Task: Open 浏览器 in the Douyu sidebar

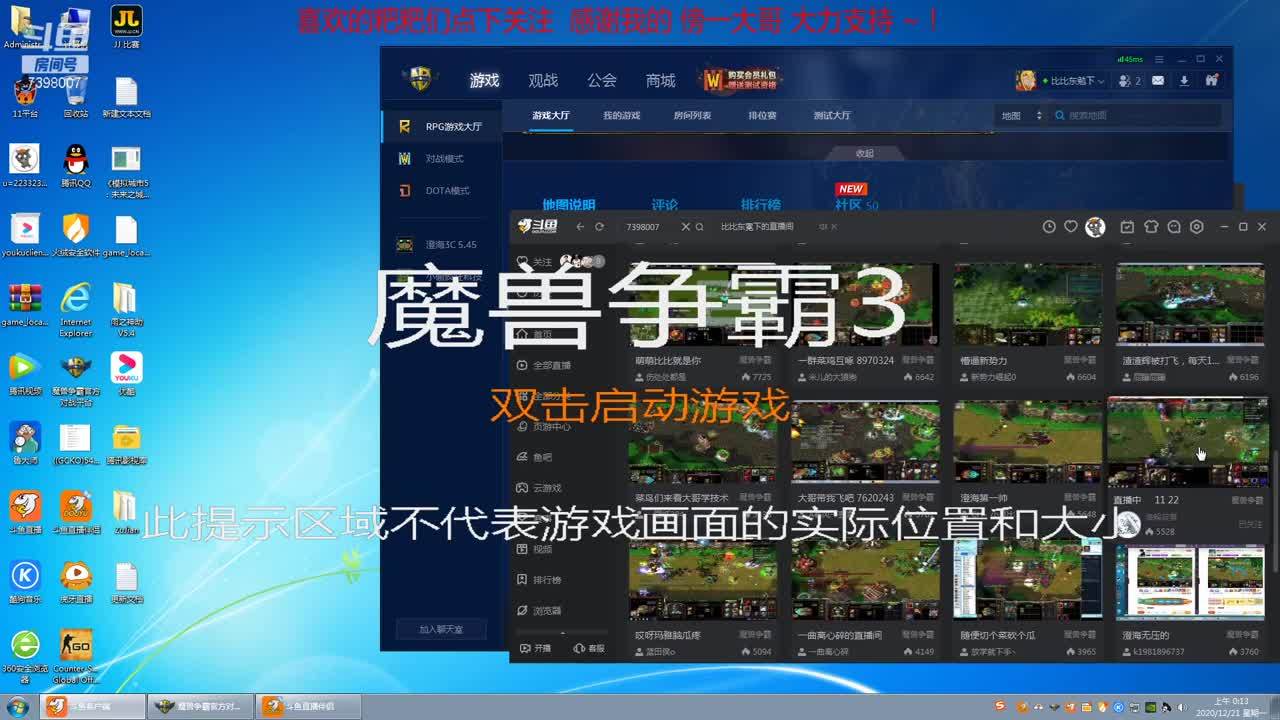Action: pyautogui.click(x=539, y=610)
